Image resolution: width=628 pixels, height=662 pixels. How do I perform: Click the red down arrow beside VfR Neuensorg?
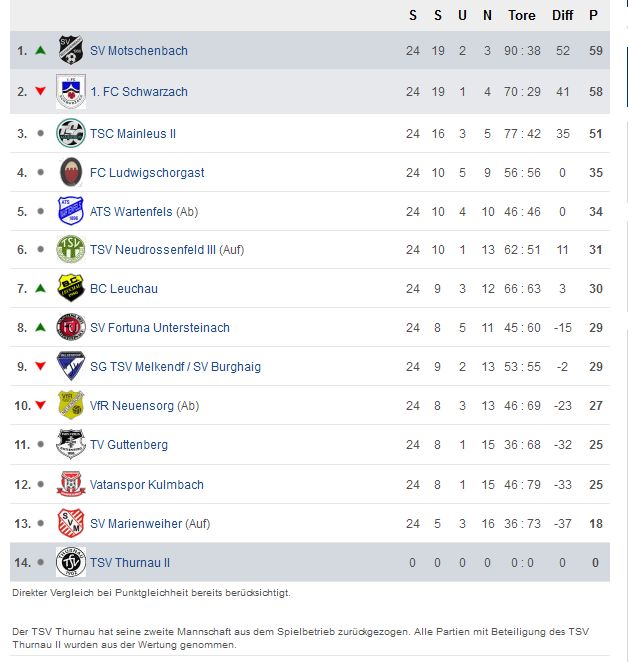(x=40, y=405)
